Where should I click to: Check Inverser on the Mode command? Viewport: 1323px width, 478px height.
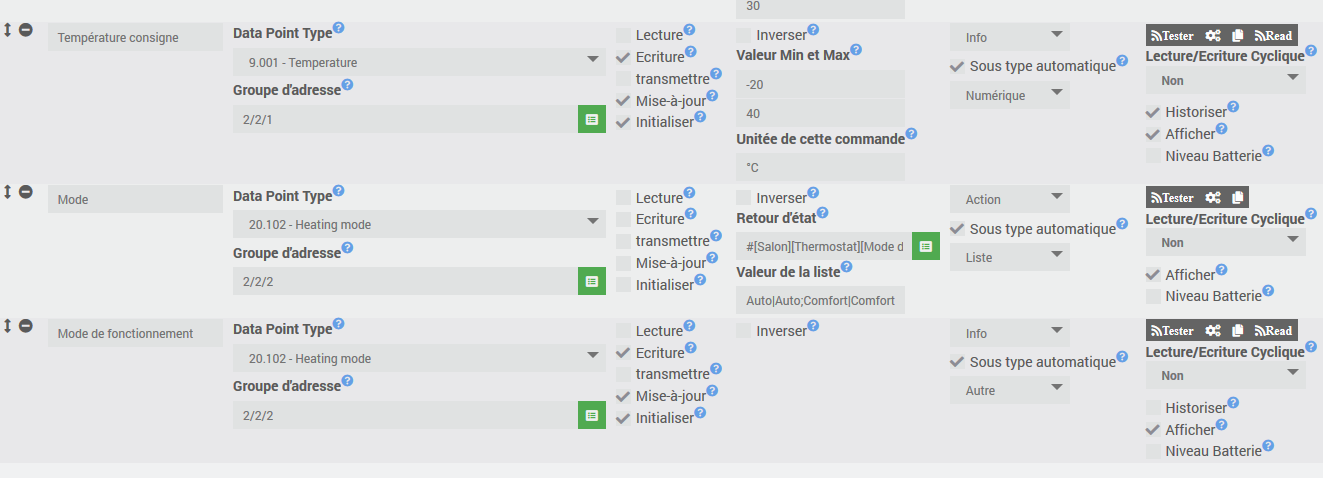(x=744, y=198)
